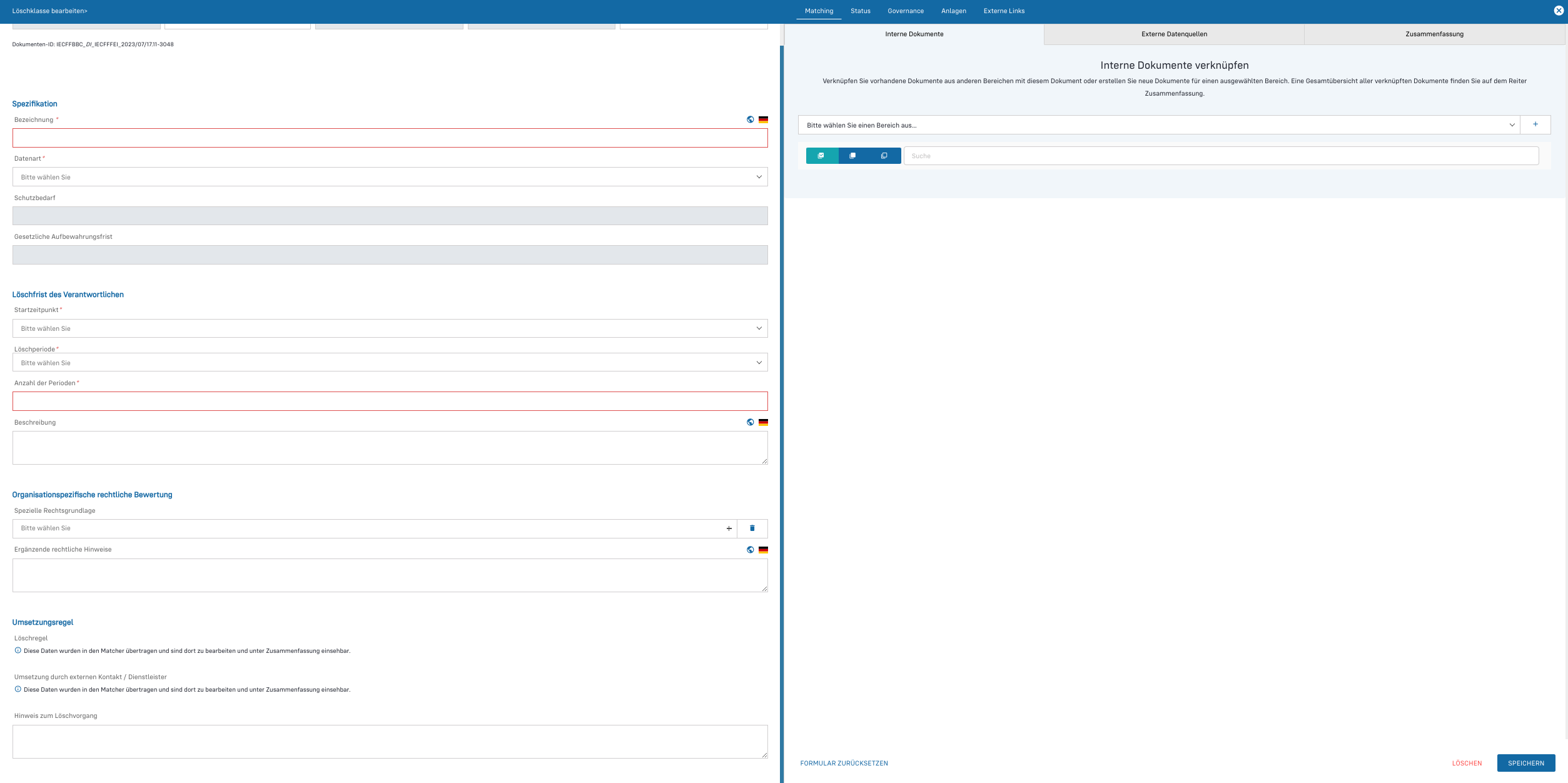Image resolution: width=1568 pixels, height=783 pixels.
Task: Click the globe icon next to Ergänzende rechtliche Hinweise
Action: (750, 550)
